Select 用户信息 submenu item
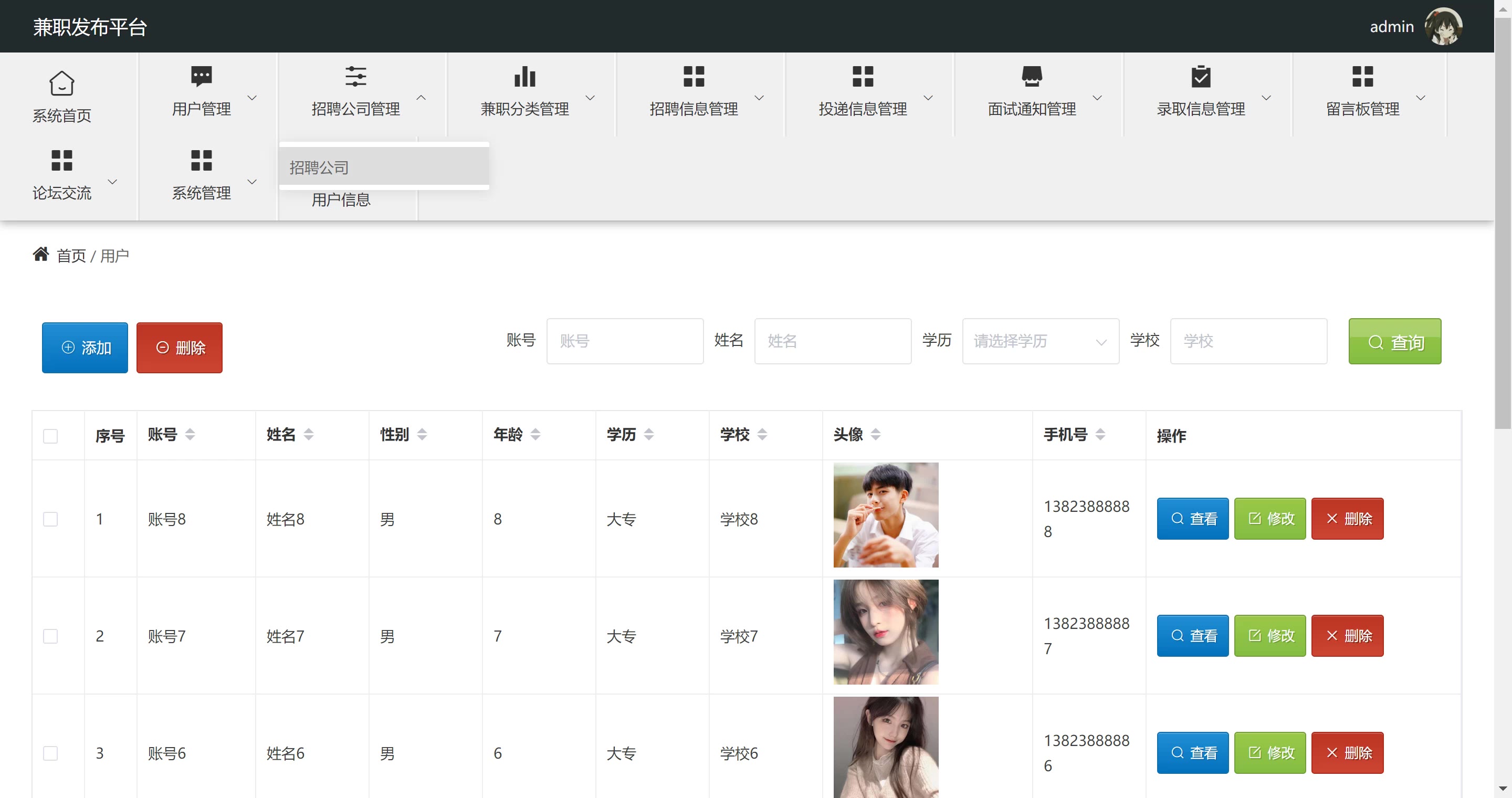The image size is (1512, 798). (341, 200)
